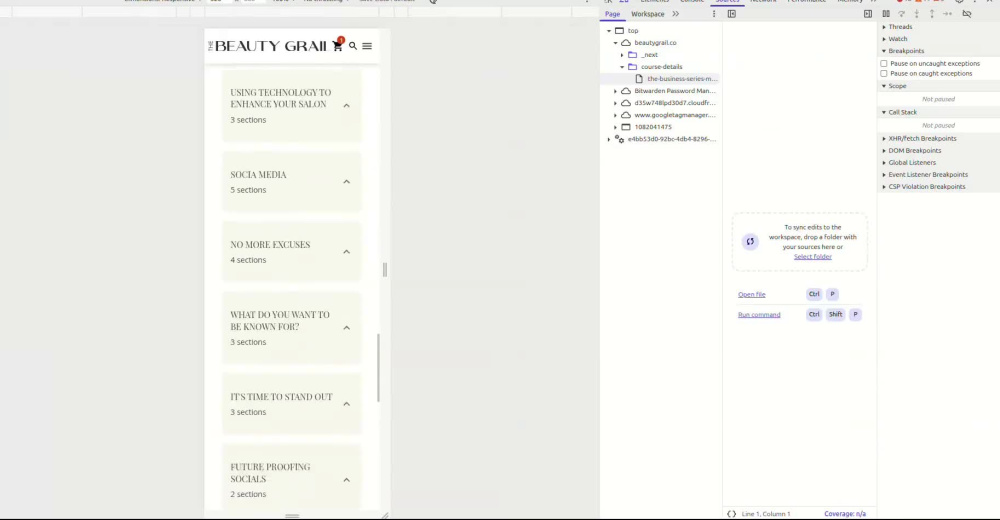Click the folder icon beside _next
The image size is (1000, 520).
(633, 55)
